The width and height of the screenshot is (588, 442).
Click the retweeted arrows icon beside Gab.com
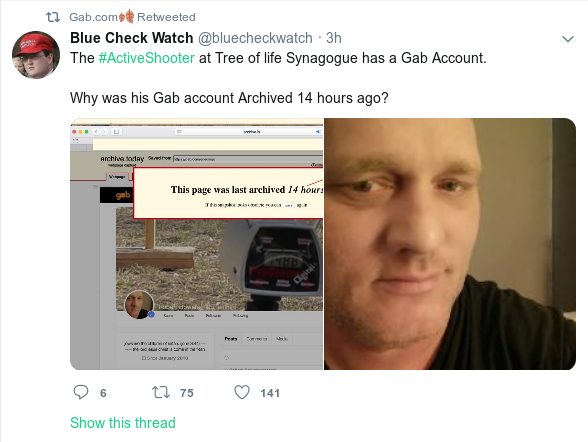[x=53, y=17]
